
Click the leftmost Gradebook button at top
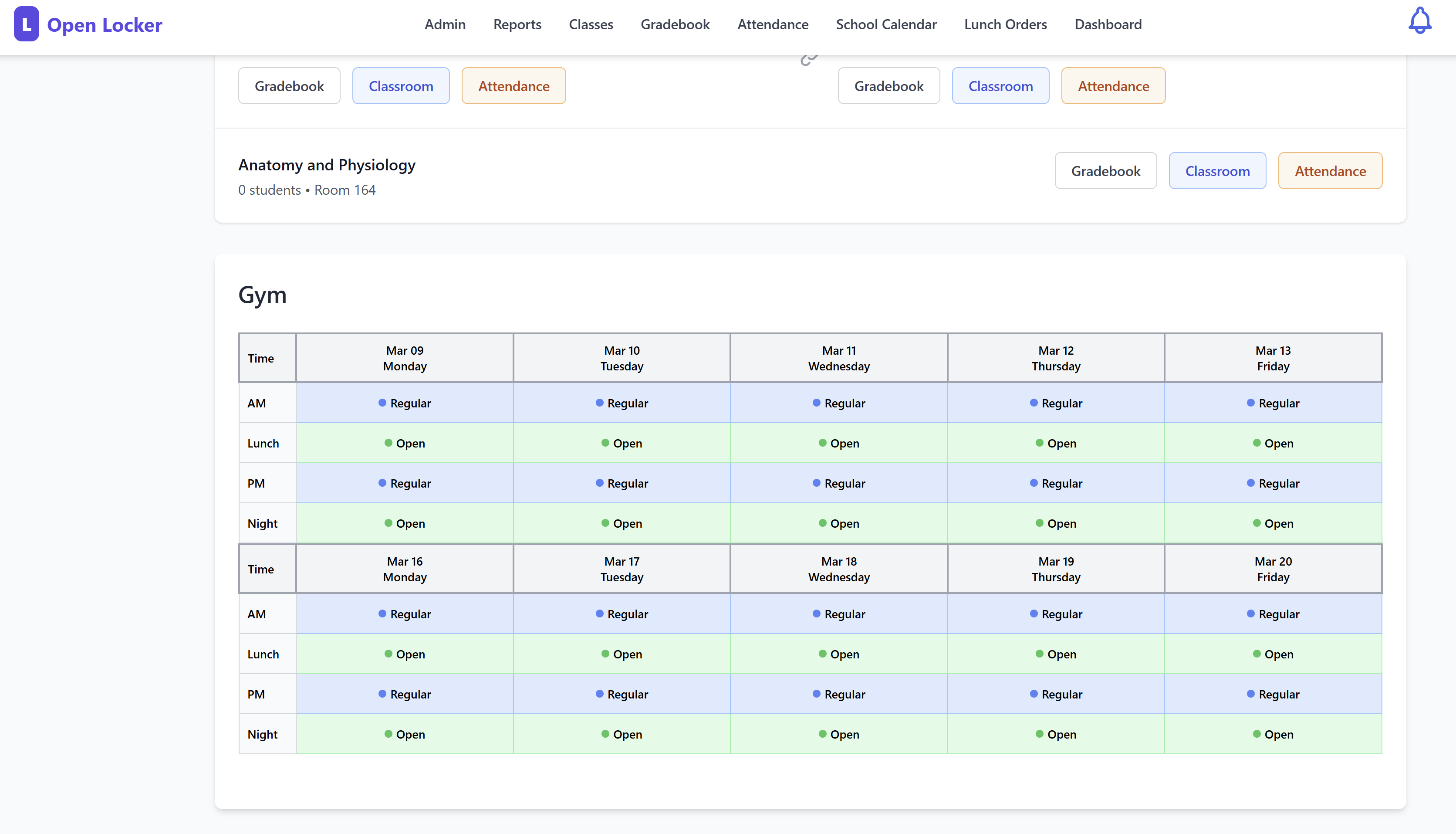point(289,85)
